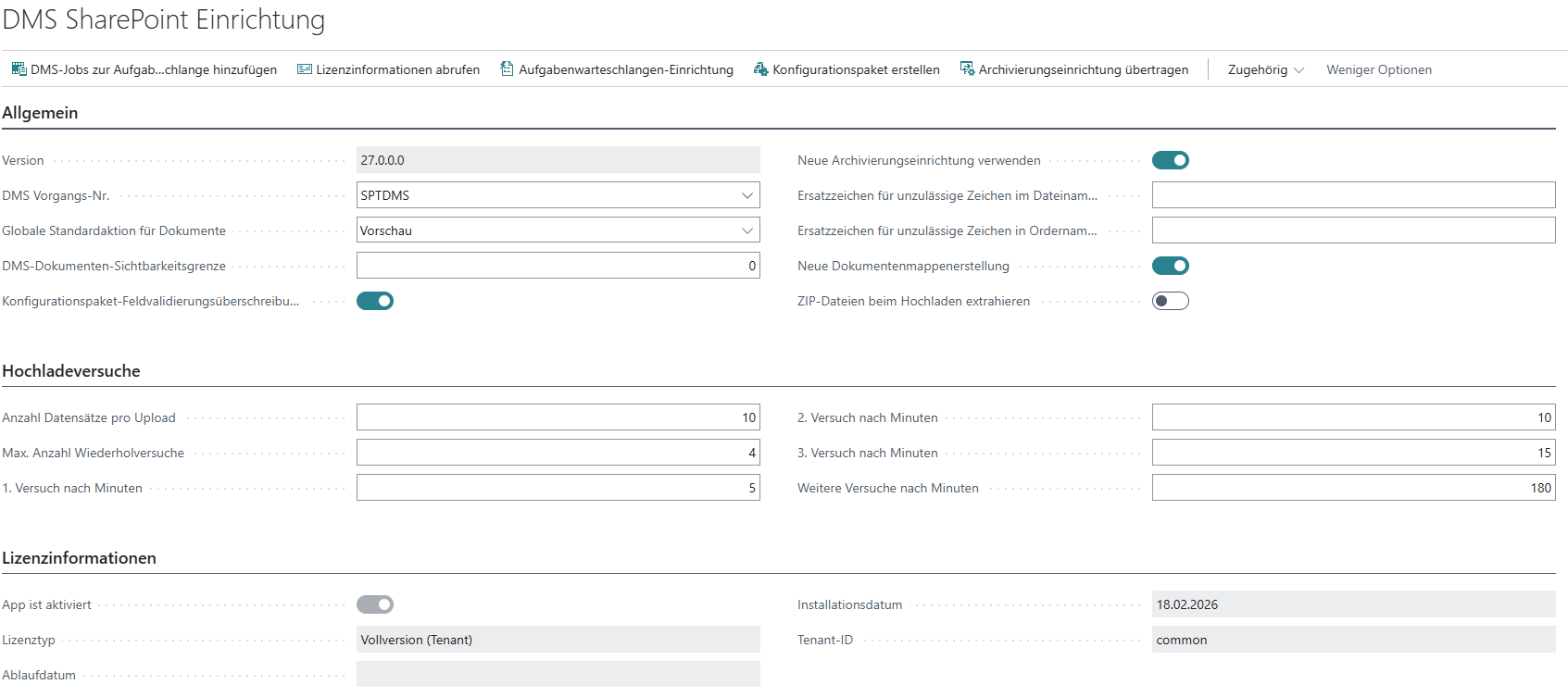
Task: Click the DMS-Jobs zur Aufgabenwarteschlange hinzufügen icon
Action: [19, 69]
